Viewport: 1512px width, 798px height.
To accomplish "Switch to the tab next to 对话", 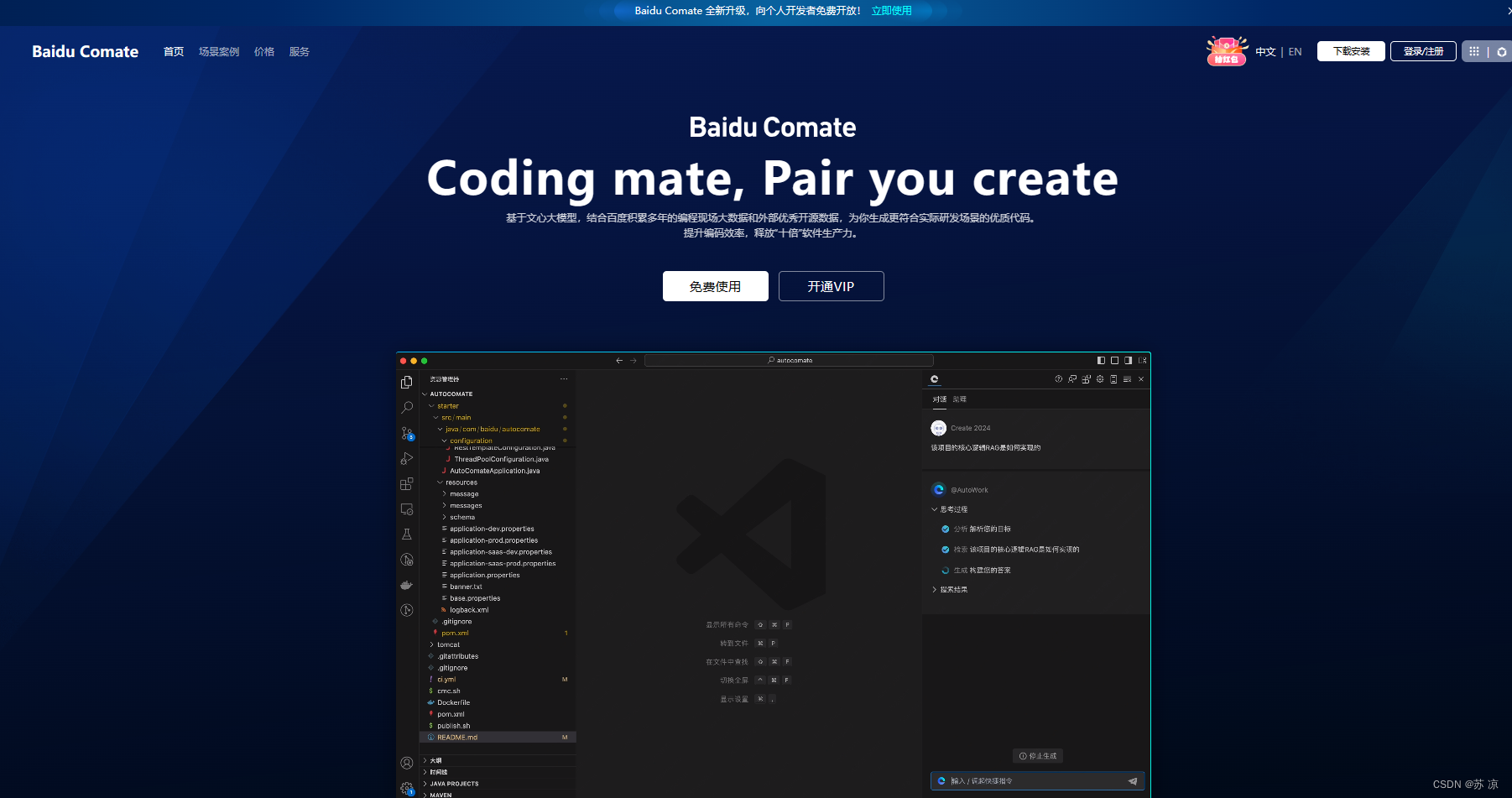I will tap(960, 399).
